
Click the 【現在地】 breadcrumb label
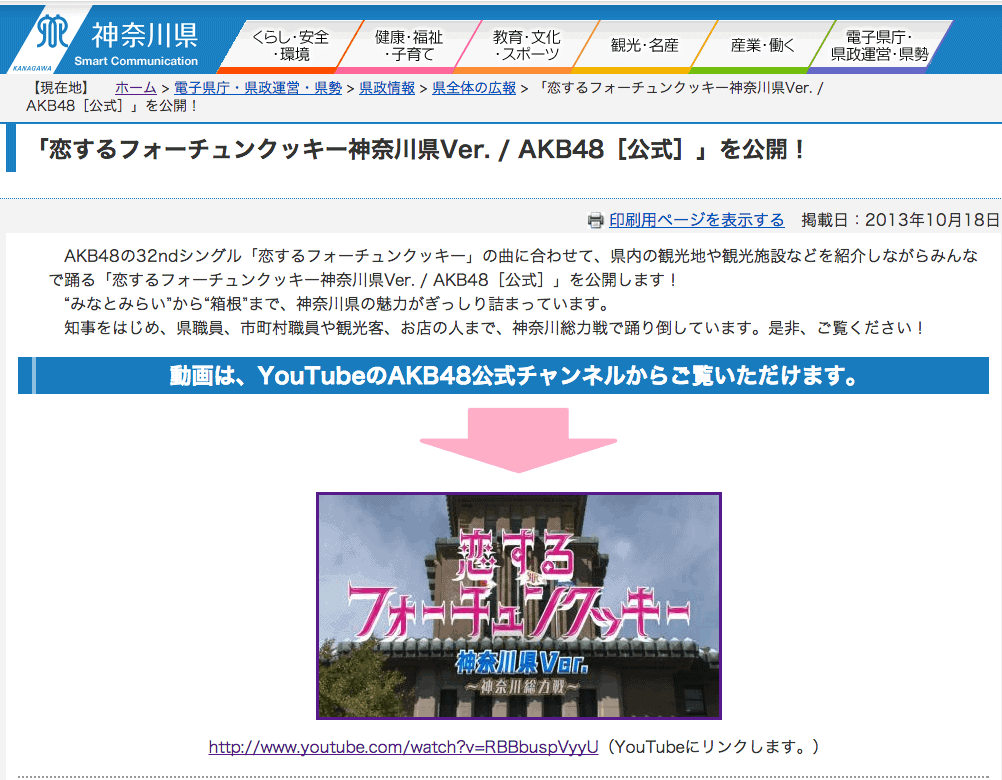tap(61, 88)
